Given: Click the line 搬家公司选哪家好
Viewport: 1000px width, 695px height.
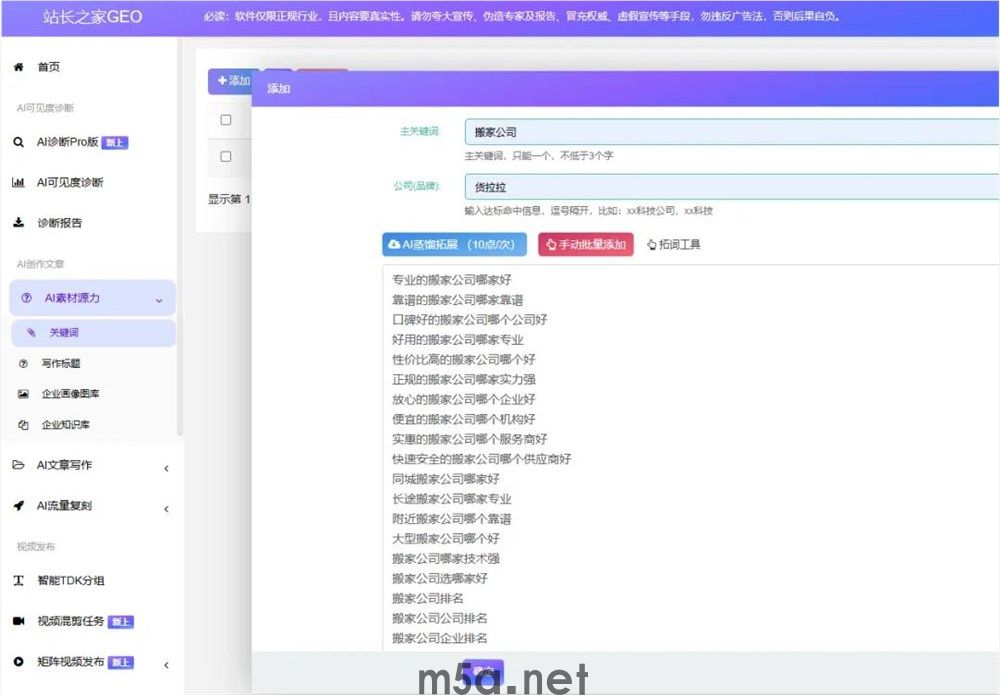Looking at the screenshot, I should tap(439, 578).
